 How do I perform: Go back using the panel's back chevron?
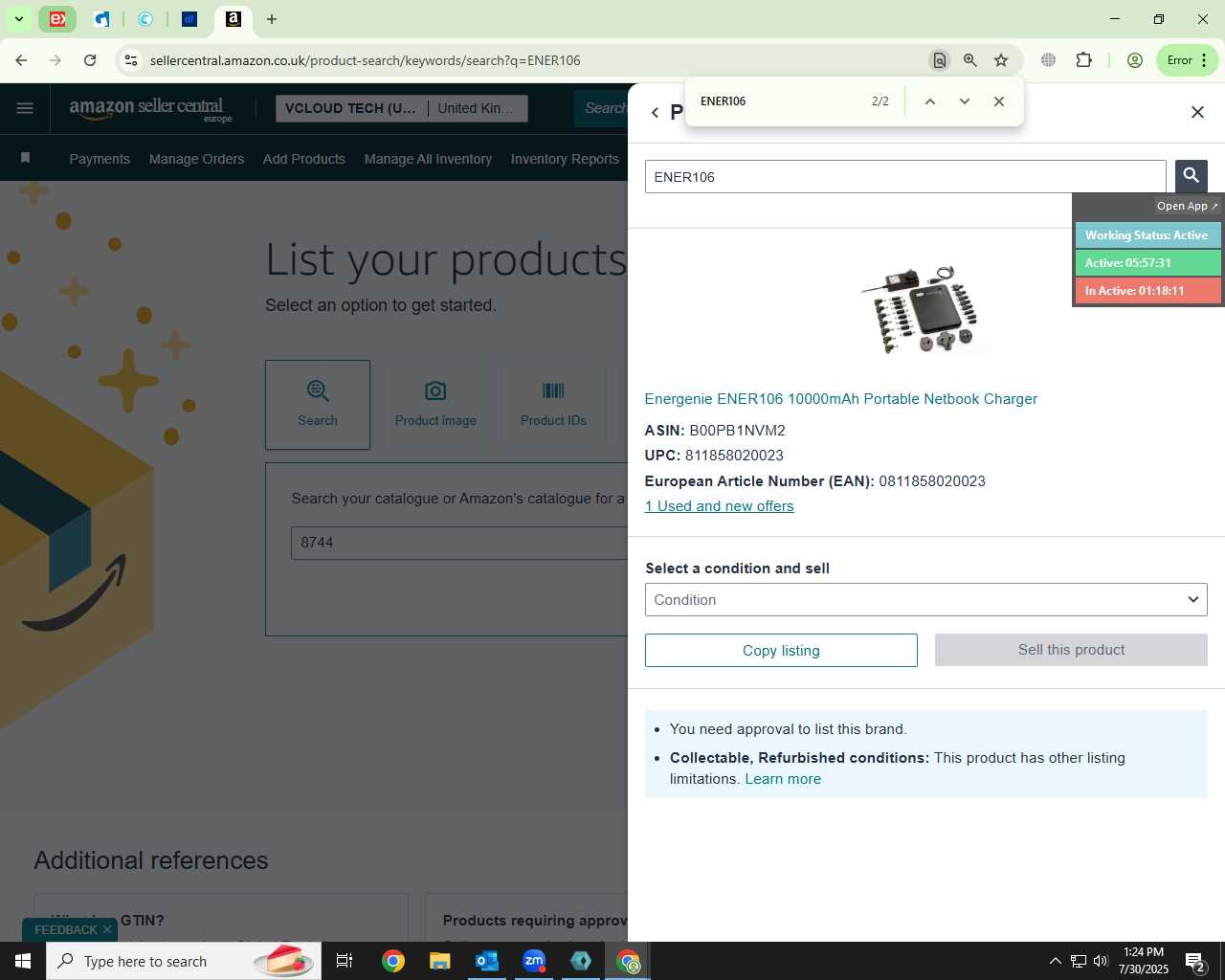click(655, 113)
